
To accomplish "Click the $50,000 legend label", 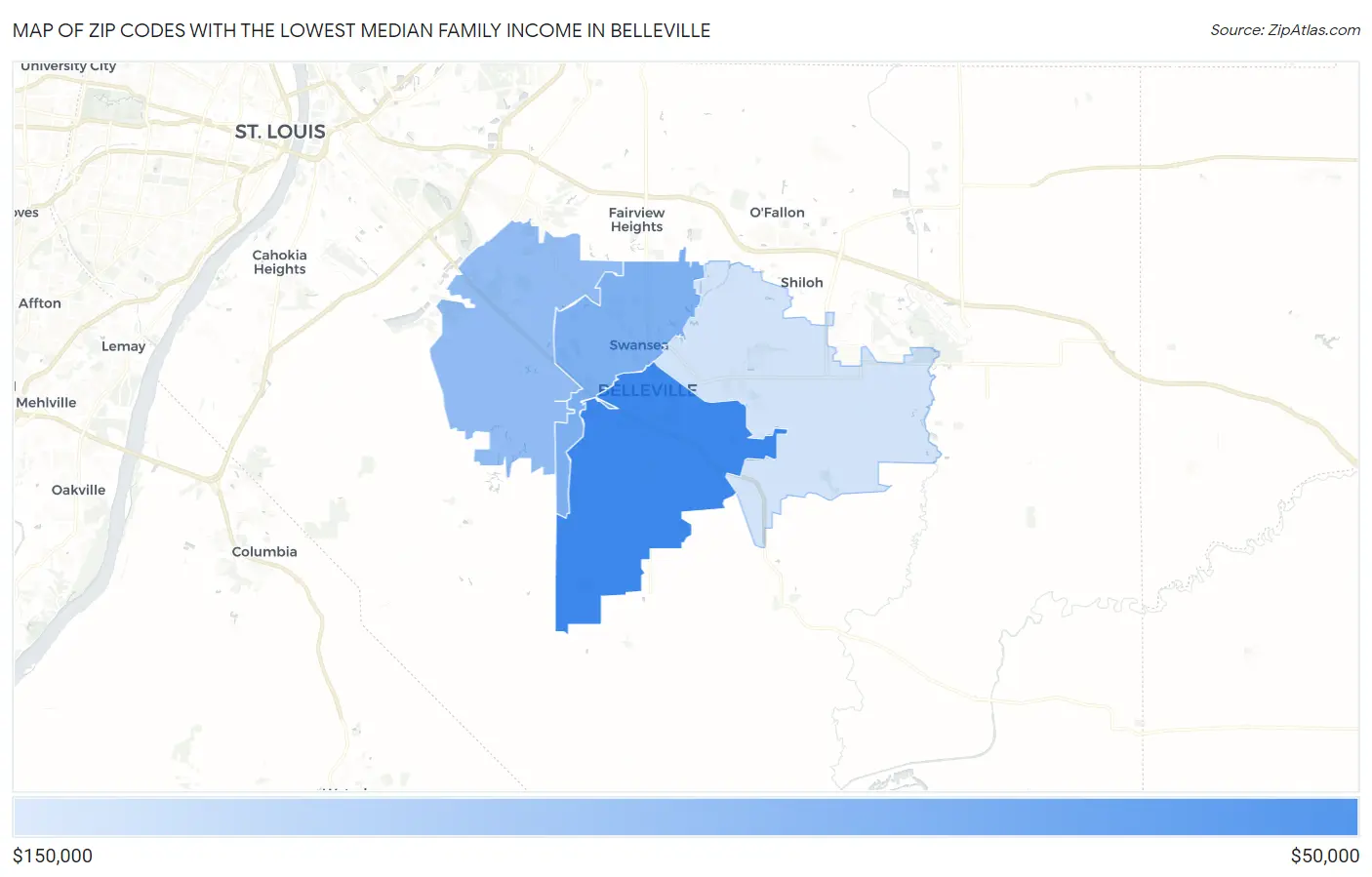I will (x=1324, y=856).
